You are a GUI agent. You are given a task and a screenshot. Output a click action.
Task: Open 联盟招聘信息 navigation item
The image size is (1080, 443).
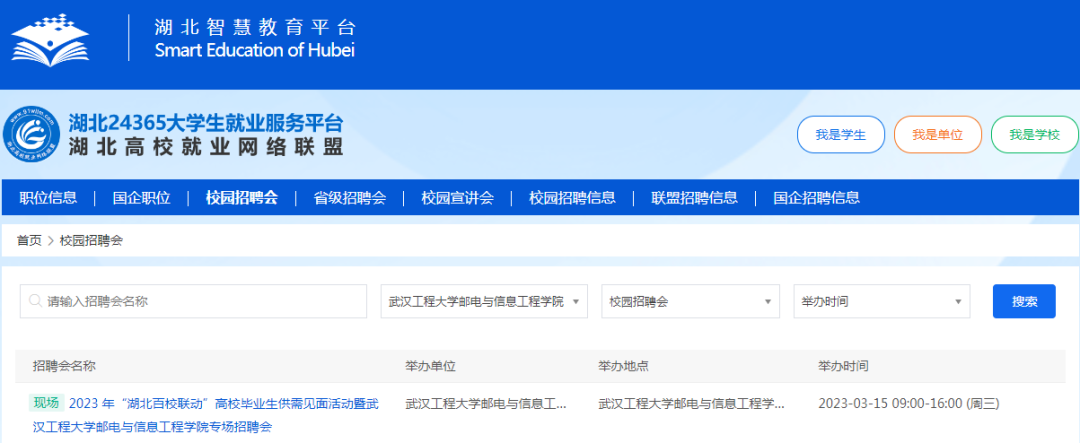[694, 198]
